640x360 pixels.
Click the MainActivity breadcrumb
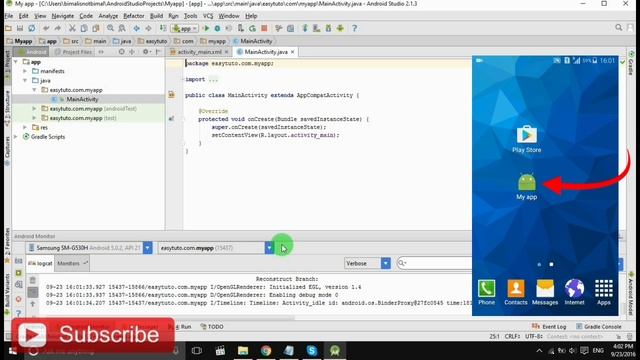tap(252, 41)
